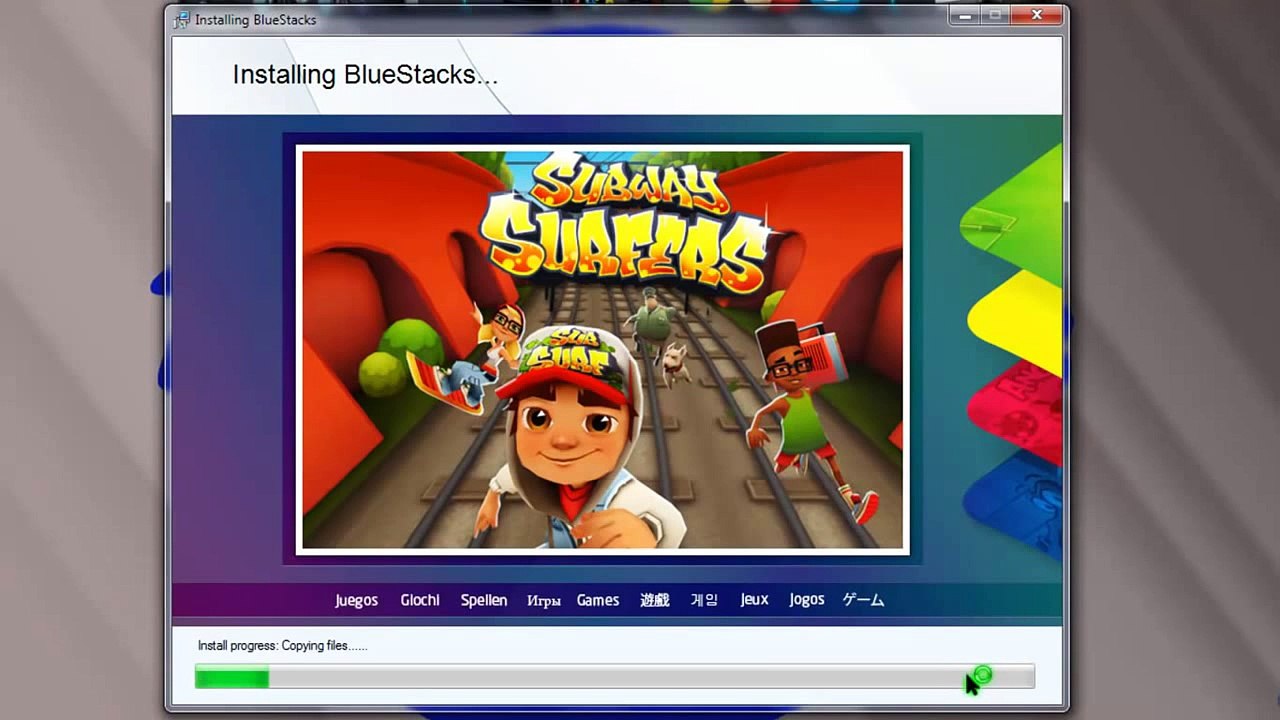Click the install progress bar
1280x720 pixels.
(x=615, y=677)
